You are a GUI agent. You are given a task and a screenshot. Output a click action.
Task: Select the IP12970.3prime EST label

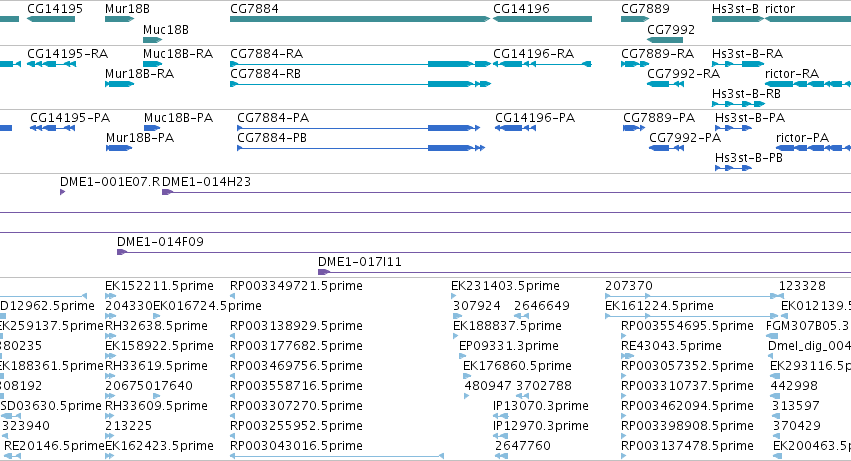[541, 426]
